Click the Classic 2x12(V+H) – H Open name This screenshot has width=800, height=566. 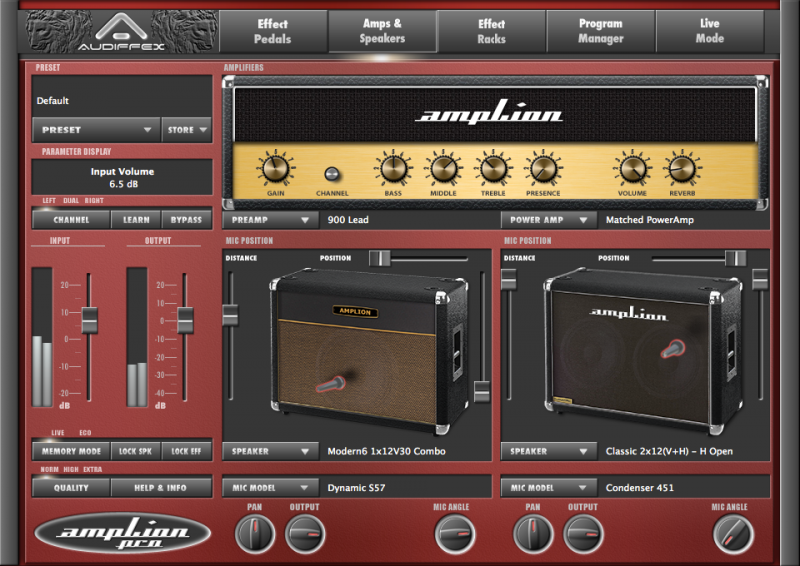pyautogui.click(x=684, y=451)
